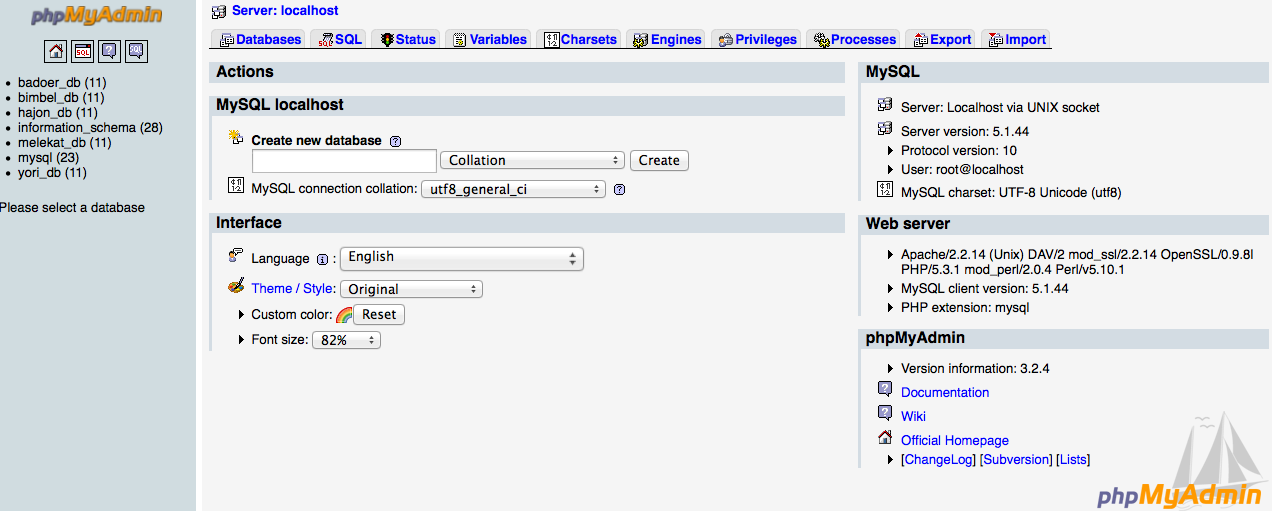Click the text User: root@localhost
1272x511 pixels.
(x=962, y=170)
